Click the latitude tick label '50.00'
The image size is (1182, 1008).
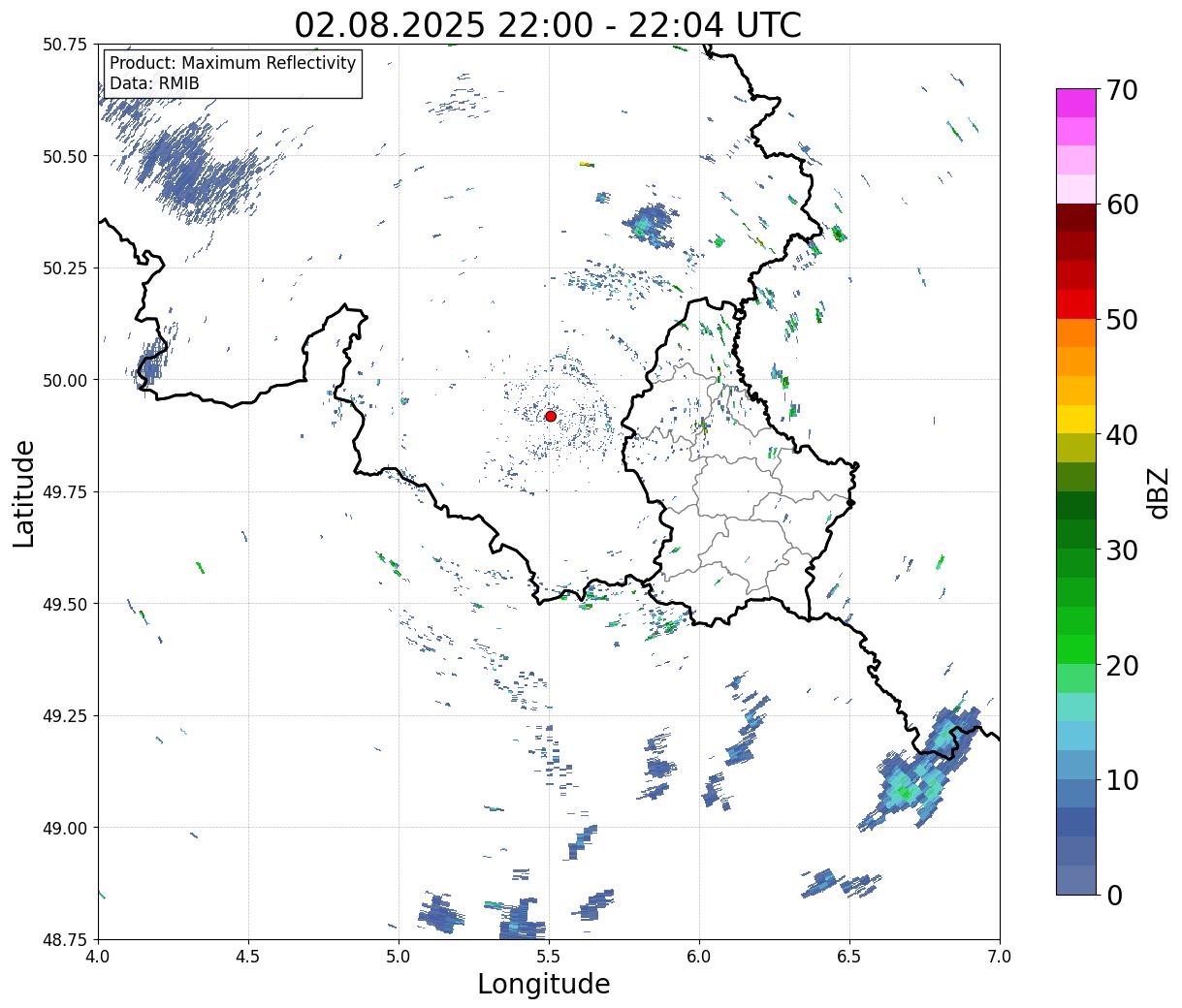(65, 380)
